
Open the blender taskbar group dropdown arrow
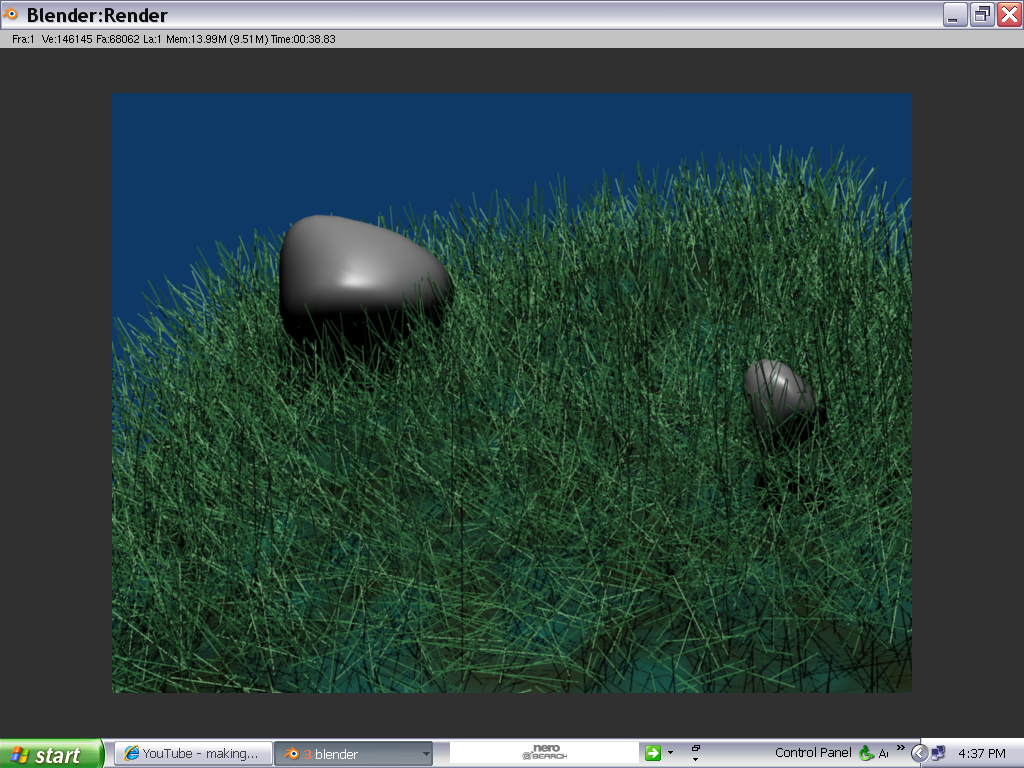click(426, 754)
